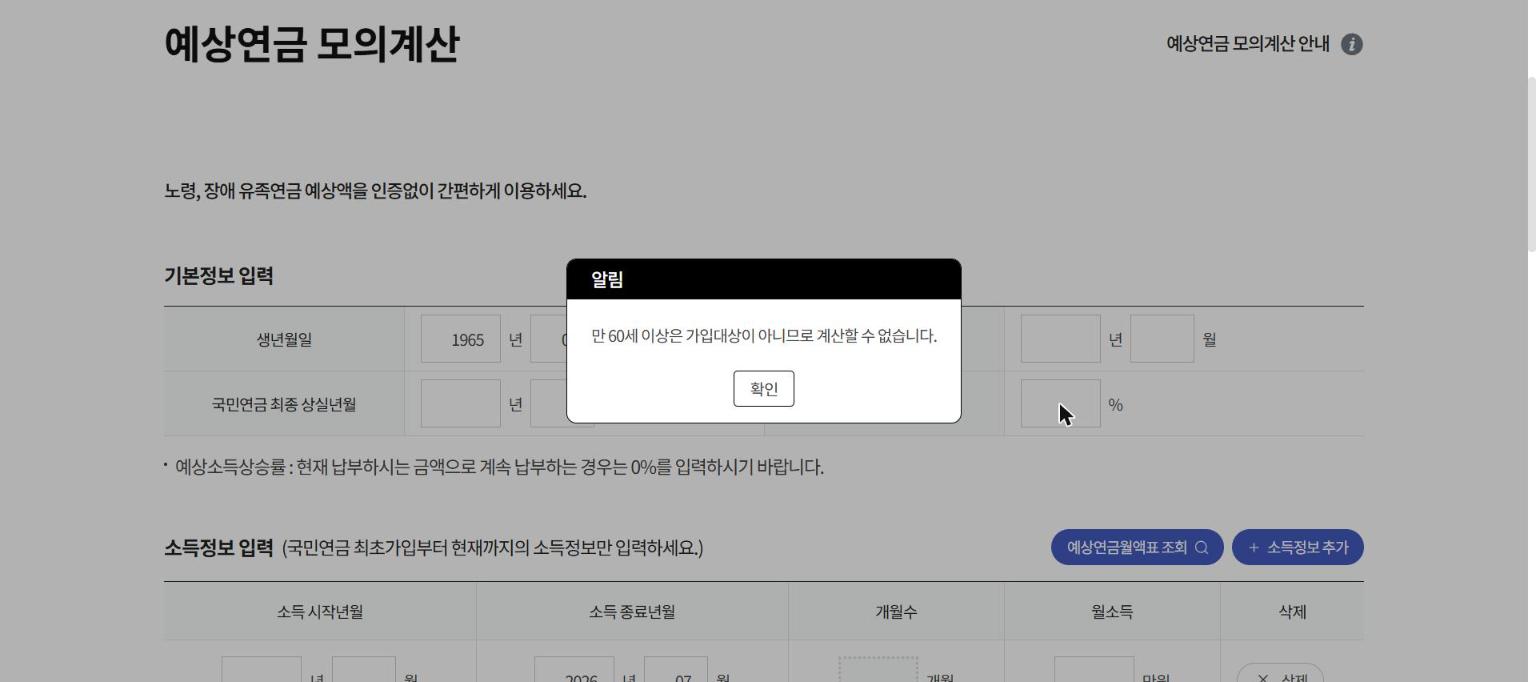The width and height of the screenshot is (1536, 682).
Task: Click the 소득정보 입력 section heading
Action: (x=218, y=547)
